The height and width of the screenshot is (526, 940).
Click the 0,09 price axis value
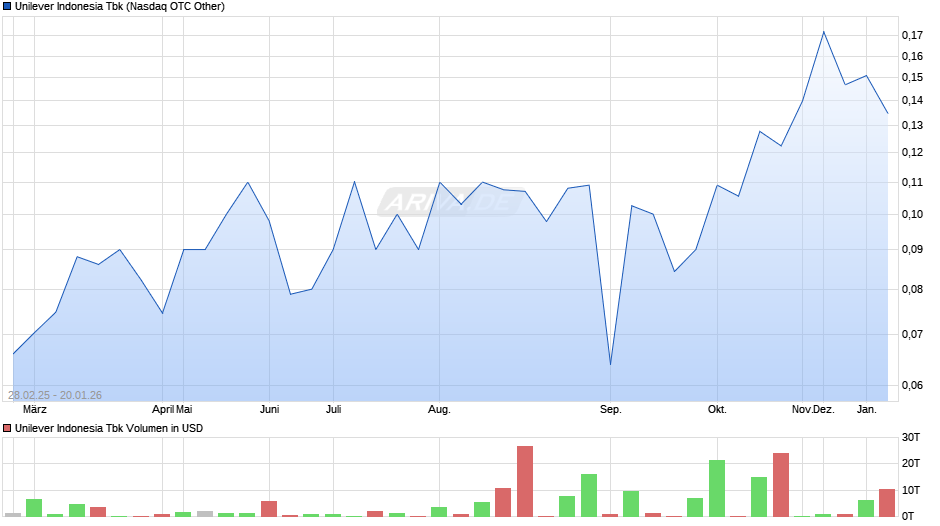[912, 250]
